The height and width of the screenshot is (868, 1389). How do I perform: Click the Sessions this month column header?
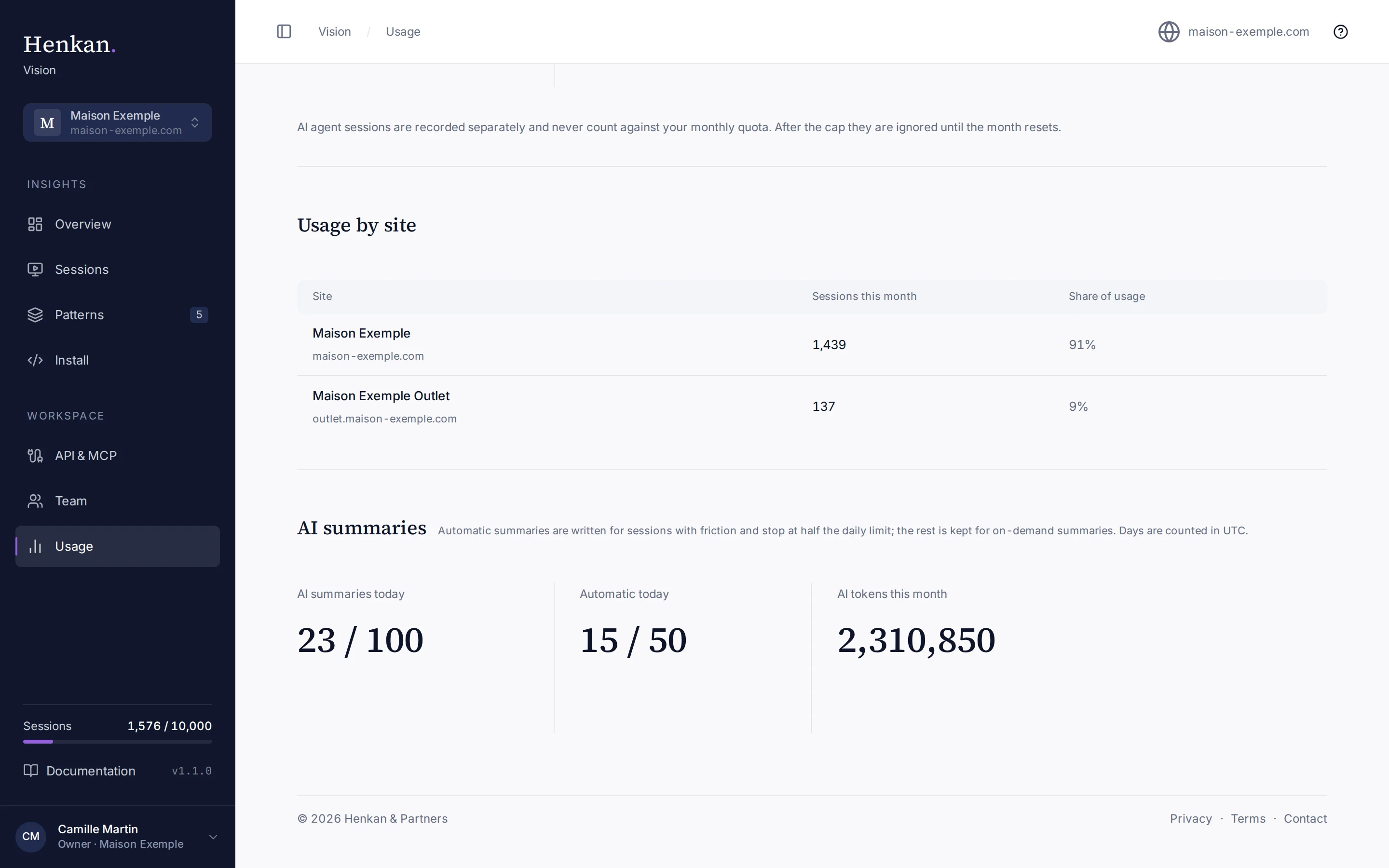click(x=864, y=296)
